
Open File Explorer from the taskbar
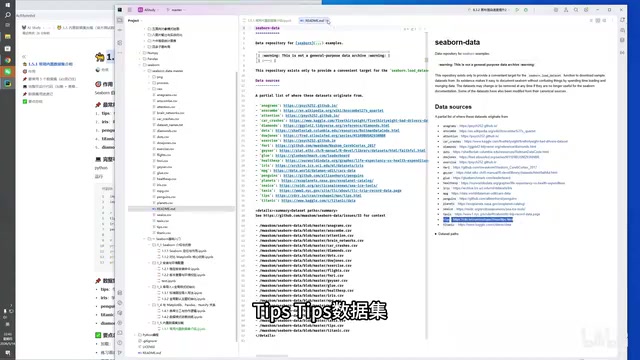[8, 37]
